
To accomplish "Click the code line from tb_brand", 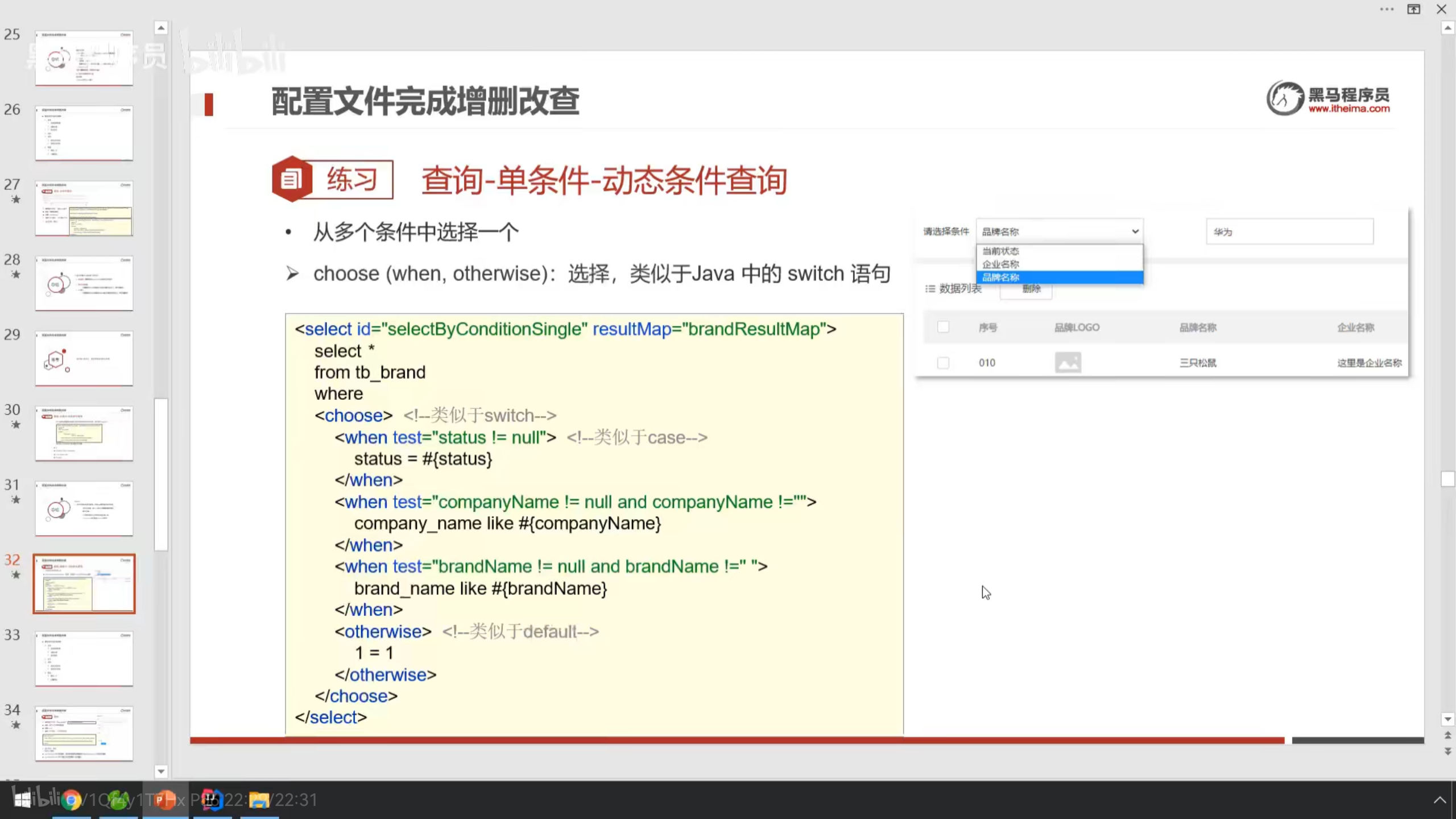I will coord(370,372).
